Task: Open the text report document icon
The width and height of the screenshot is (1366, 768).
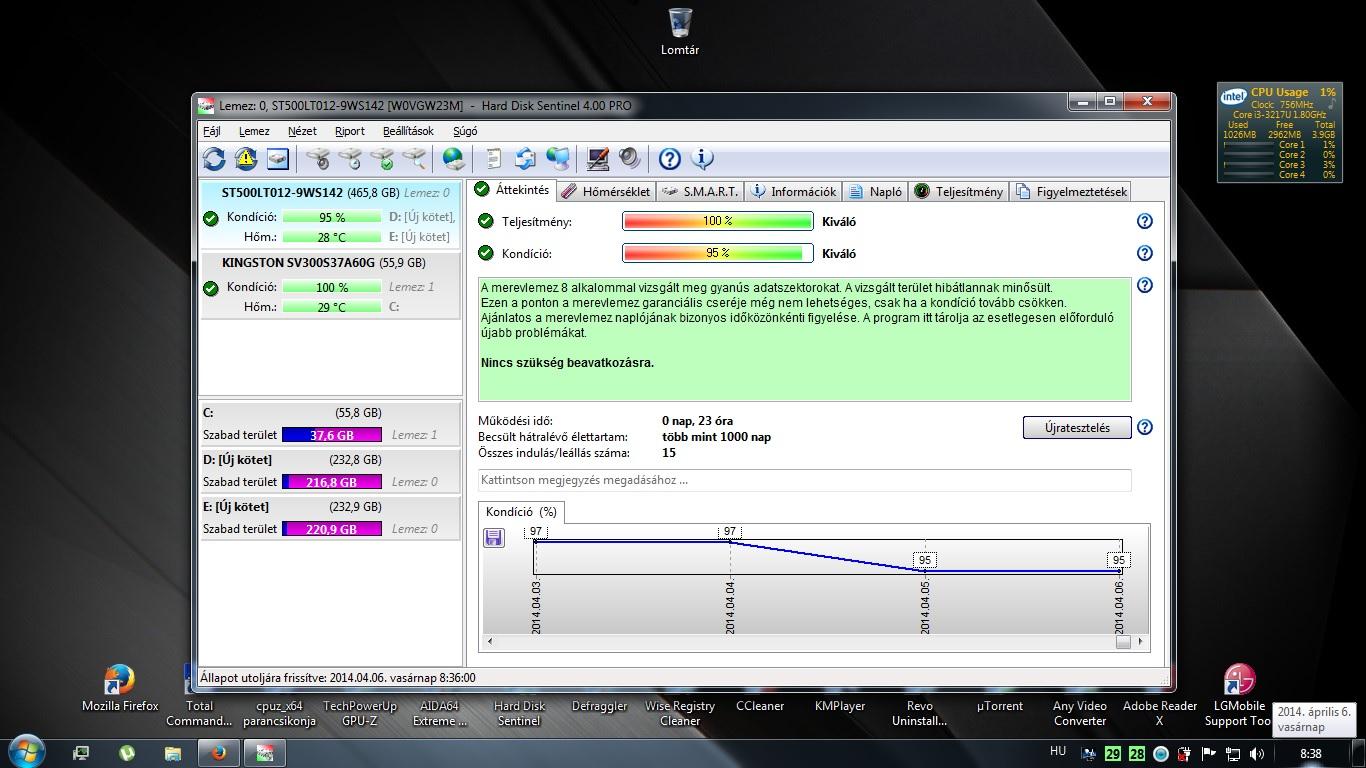Action: (x=493, y=158)
